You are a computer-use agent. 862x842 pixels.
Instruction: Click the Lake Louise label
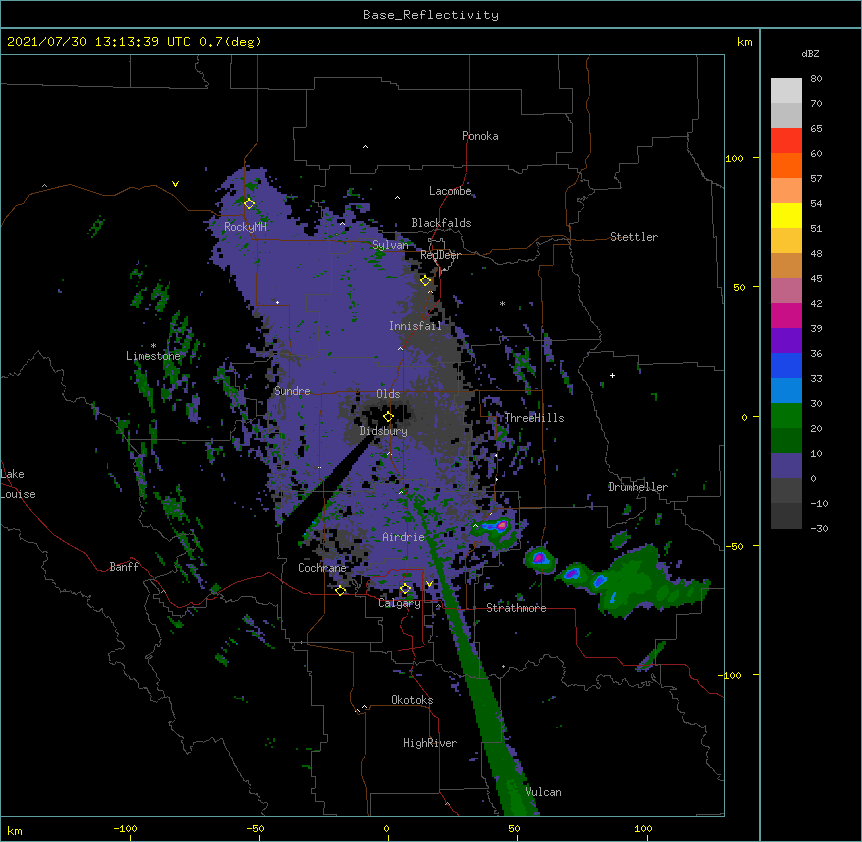pos(16,484)
